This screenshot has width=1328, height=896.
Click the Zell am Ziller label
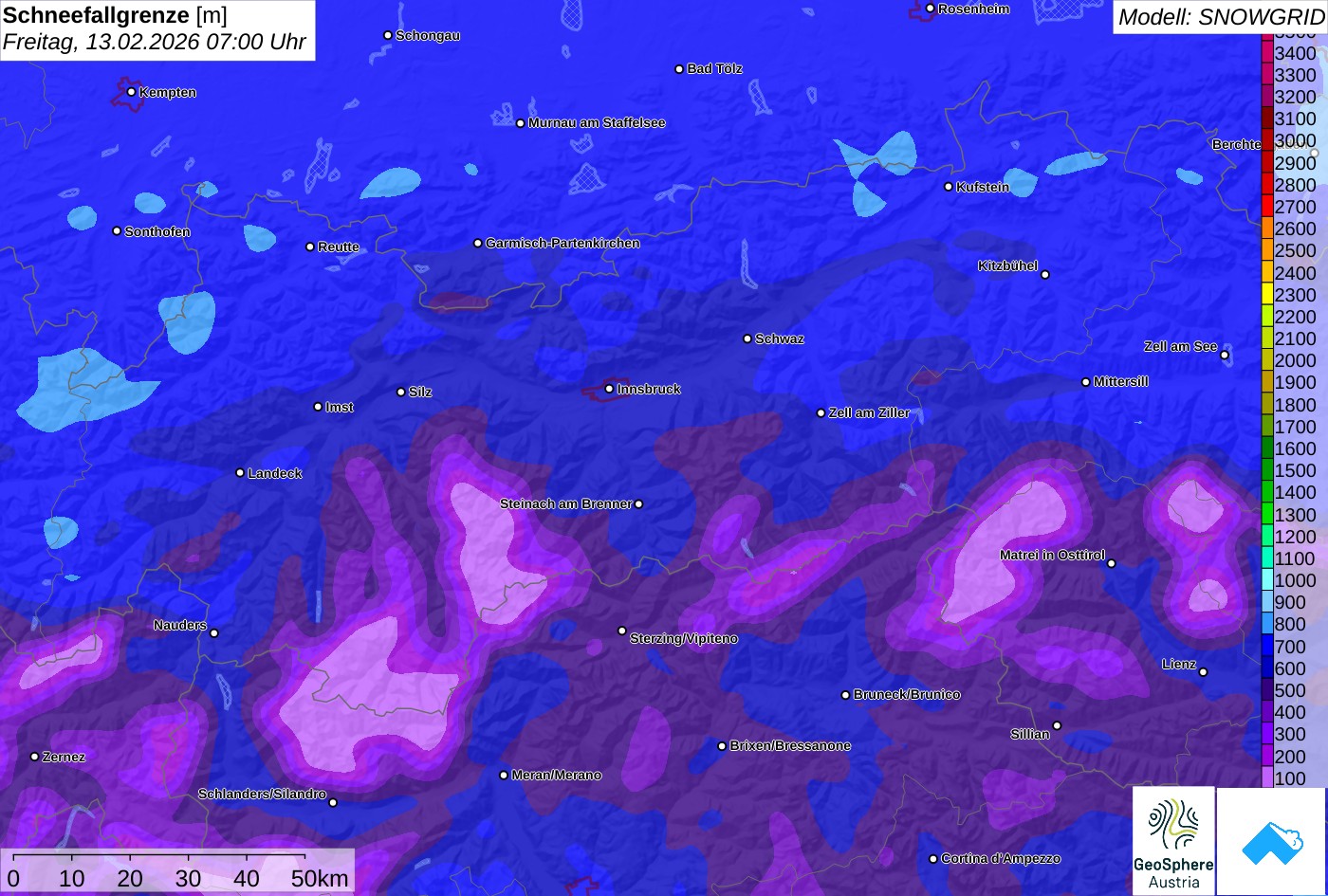869,413
